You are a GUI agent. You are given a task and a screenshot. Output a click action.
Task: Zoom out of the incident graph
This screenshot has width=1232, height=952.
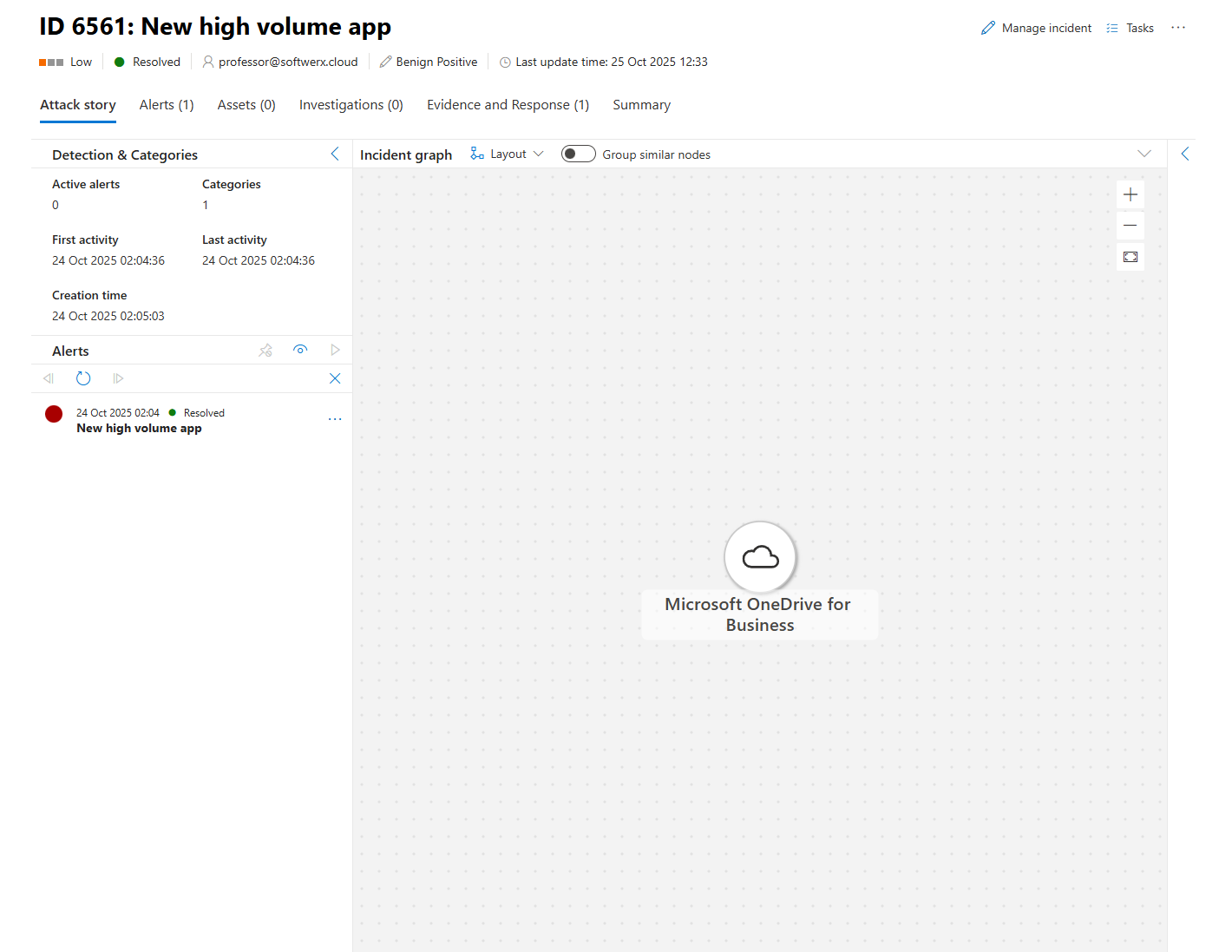tap(1130, 226)
